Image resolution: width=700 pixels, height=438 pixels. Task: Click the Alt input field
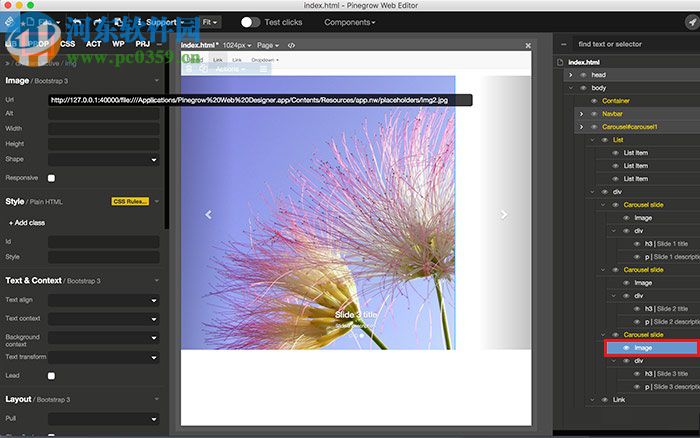tap(104, 114)
